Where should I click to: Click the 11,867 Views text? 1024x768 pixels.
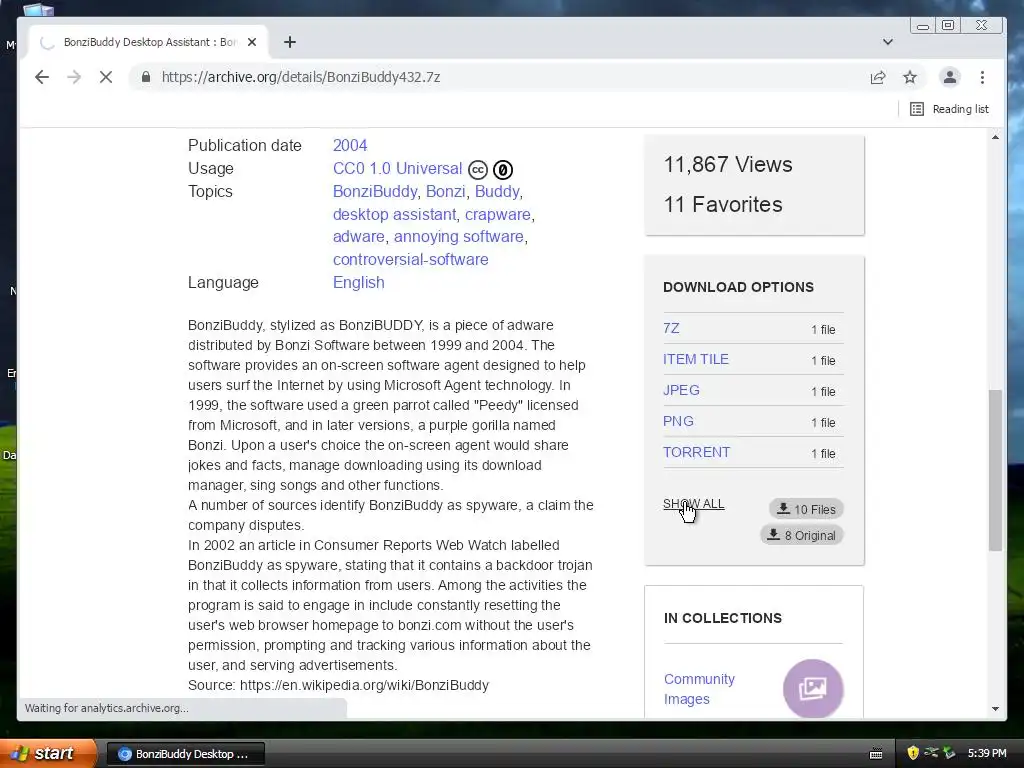(728, 164)
